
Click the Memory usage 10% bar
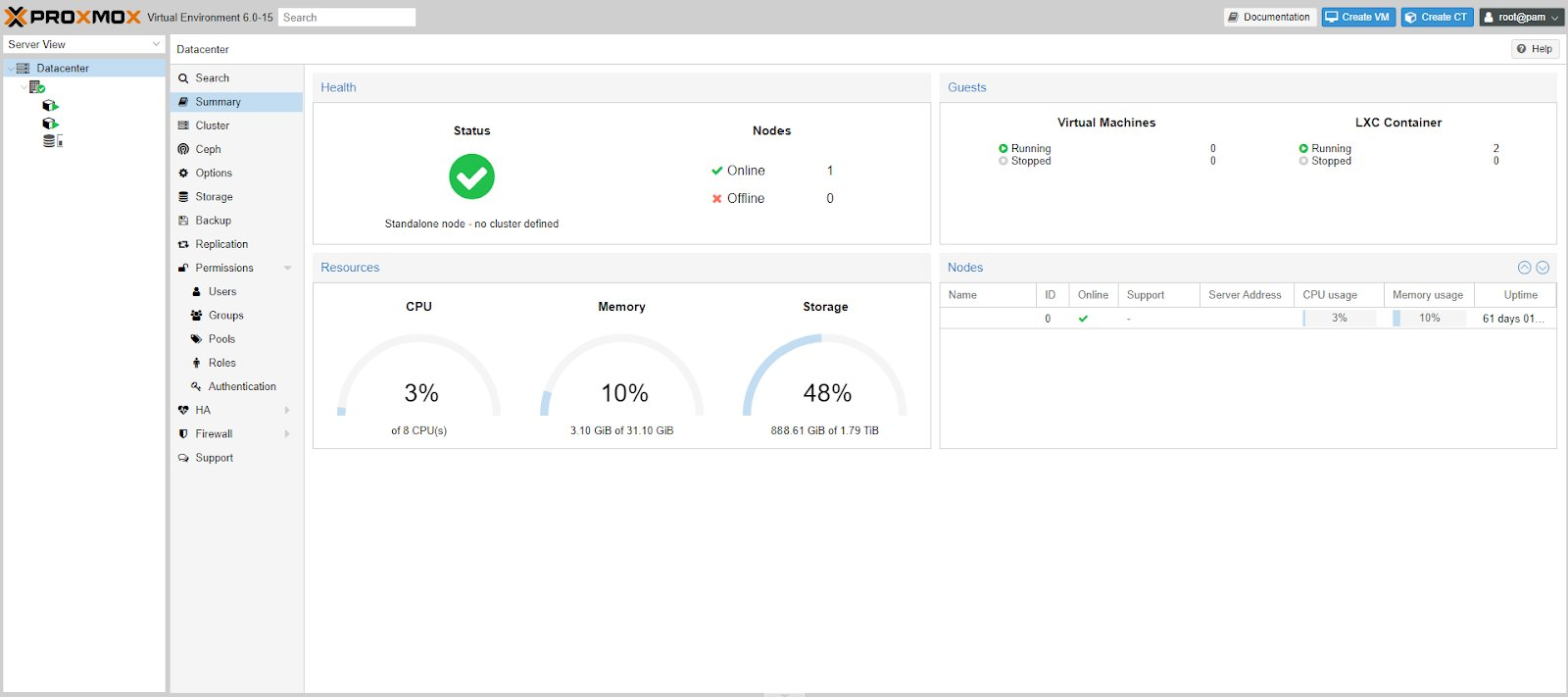[x=1429, y=319]
